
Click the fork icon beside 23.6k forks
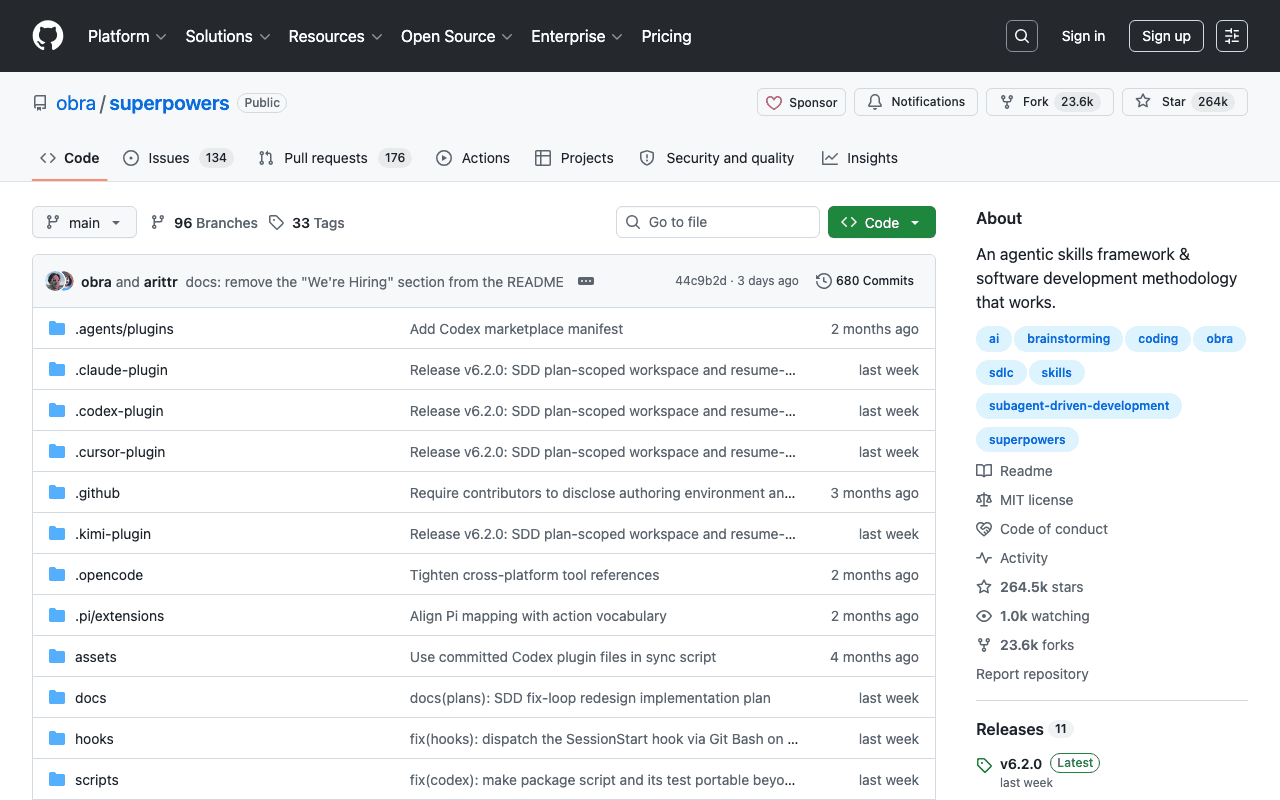(984, 645)
